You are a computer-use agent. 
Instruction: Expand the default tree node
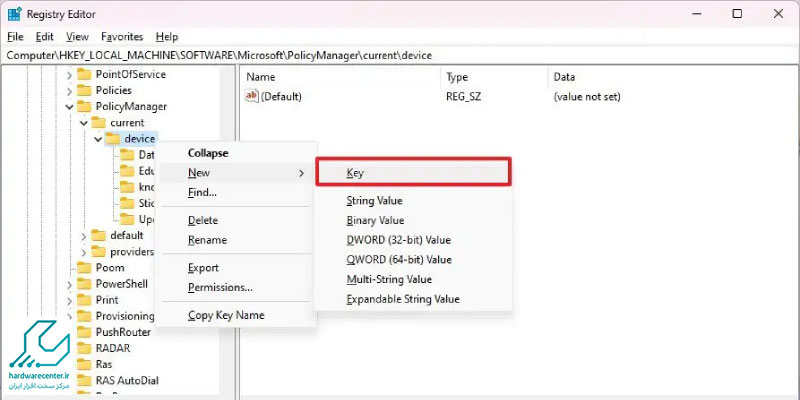84,236
